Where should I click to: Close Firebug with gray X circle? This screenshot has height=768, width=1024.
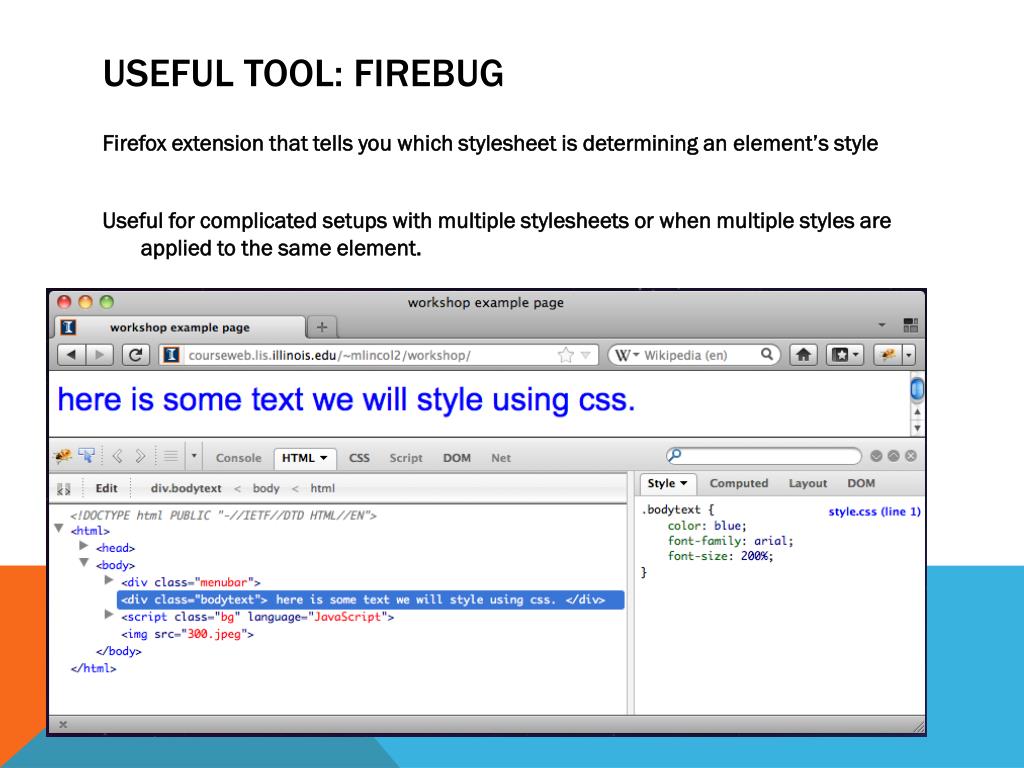[x=911, y=456]
